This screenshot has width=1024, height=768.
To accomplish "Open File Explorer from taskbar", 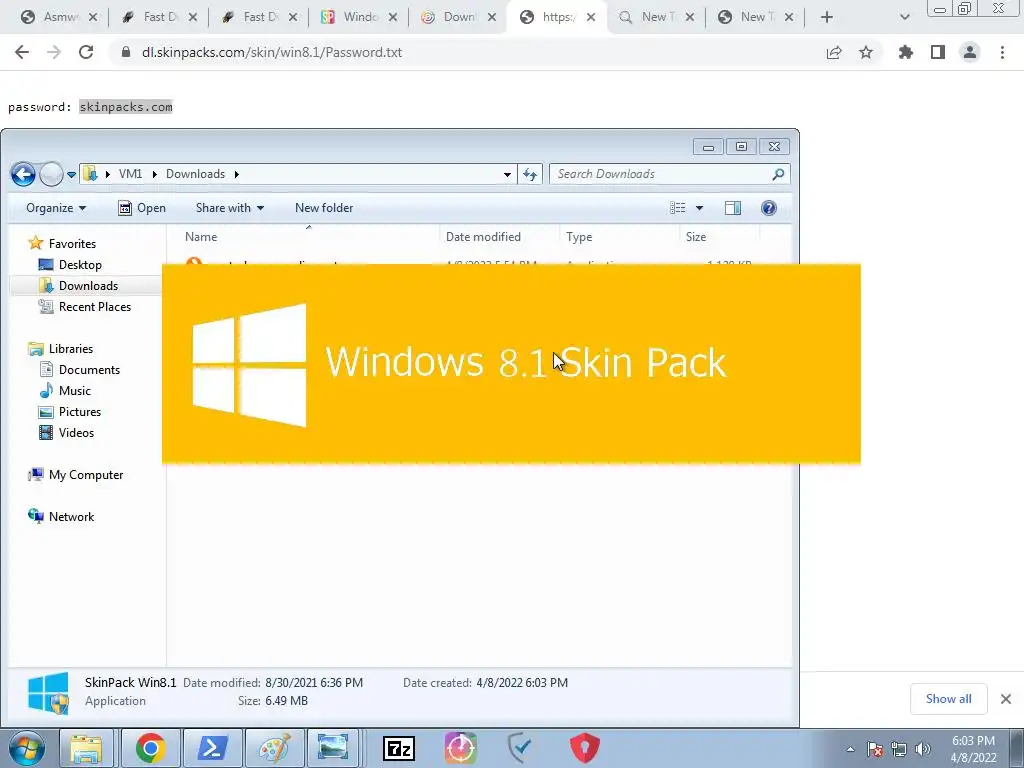I will pyautogui.click(x=86, y=748).
